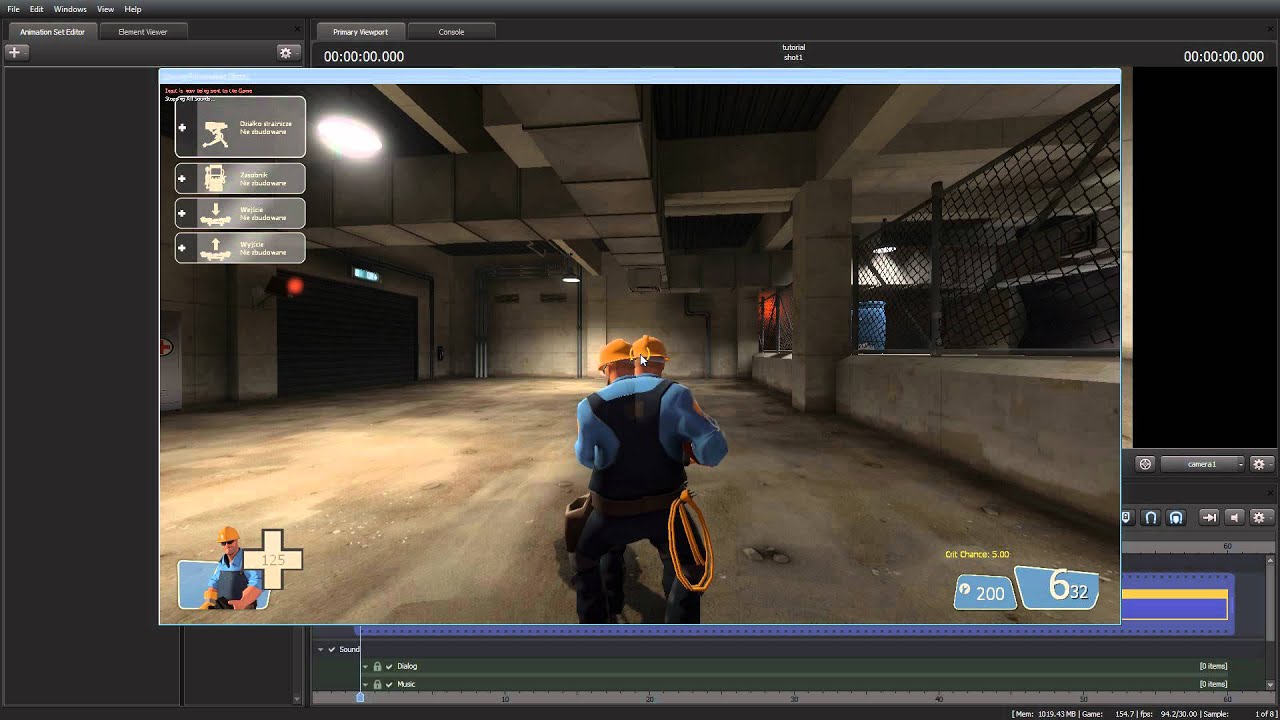Collapse the Sound track group
Screen dimensions: 1280x720
pyautogui.click(x=321, y=649)
